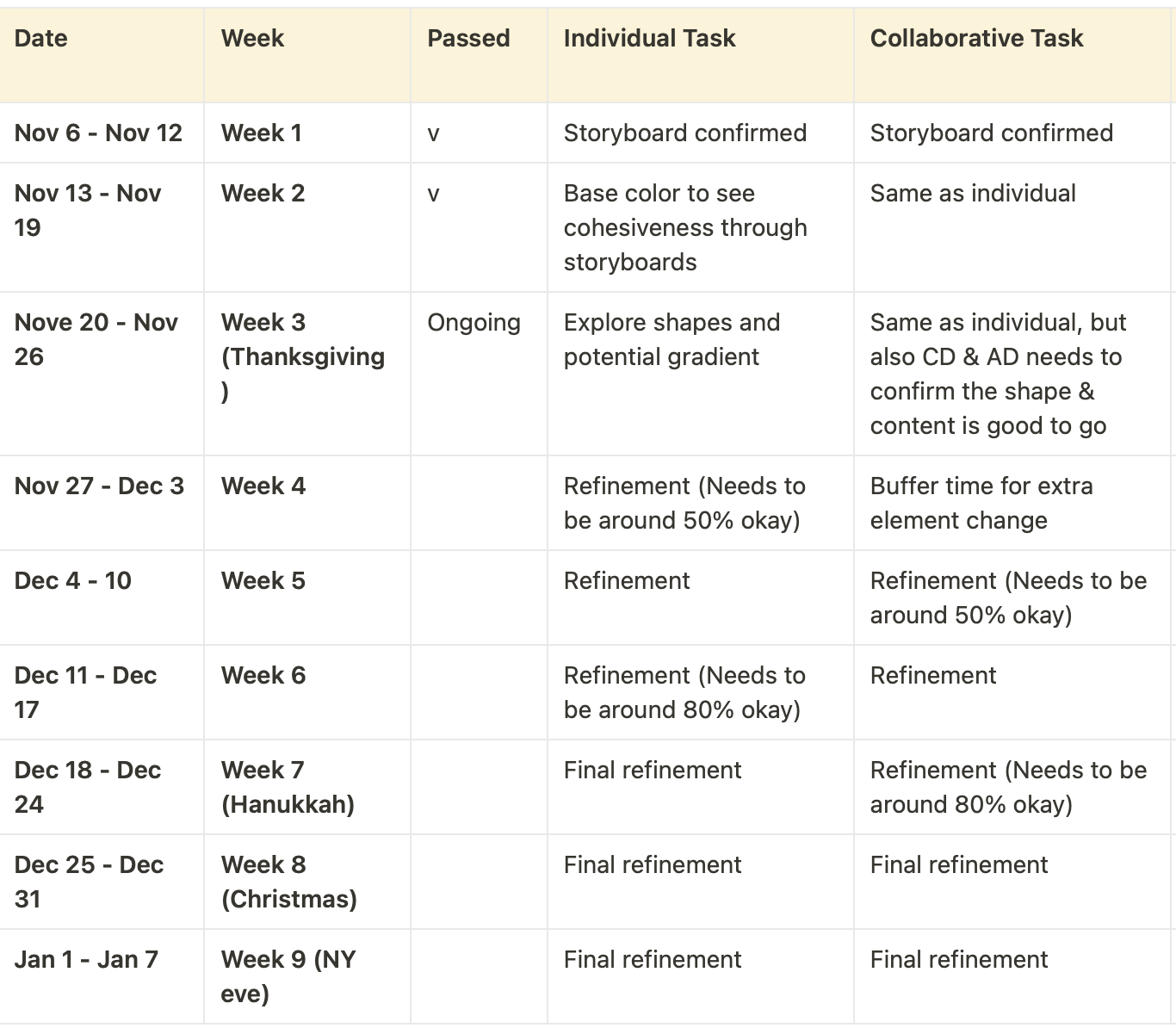Screen dimensions: 1176x1028
Task: Select the Jan 1 - Jan 7 date cell
Action: click(102, 976)
